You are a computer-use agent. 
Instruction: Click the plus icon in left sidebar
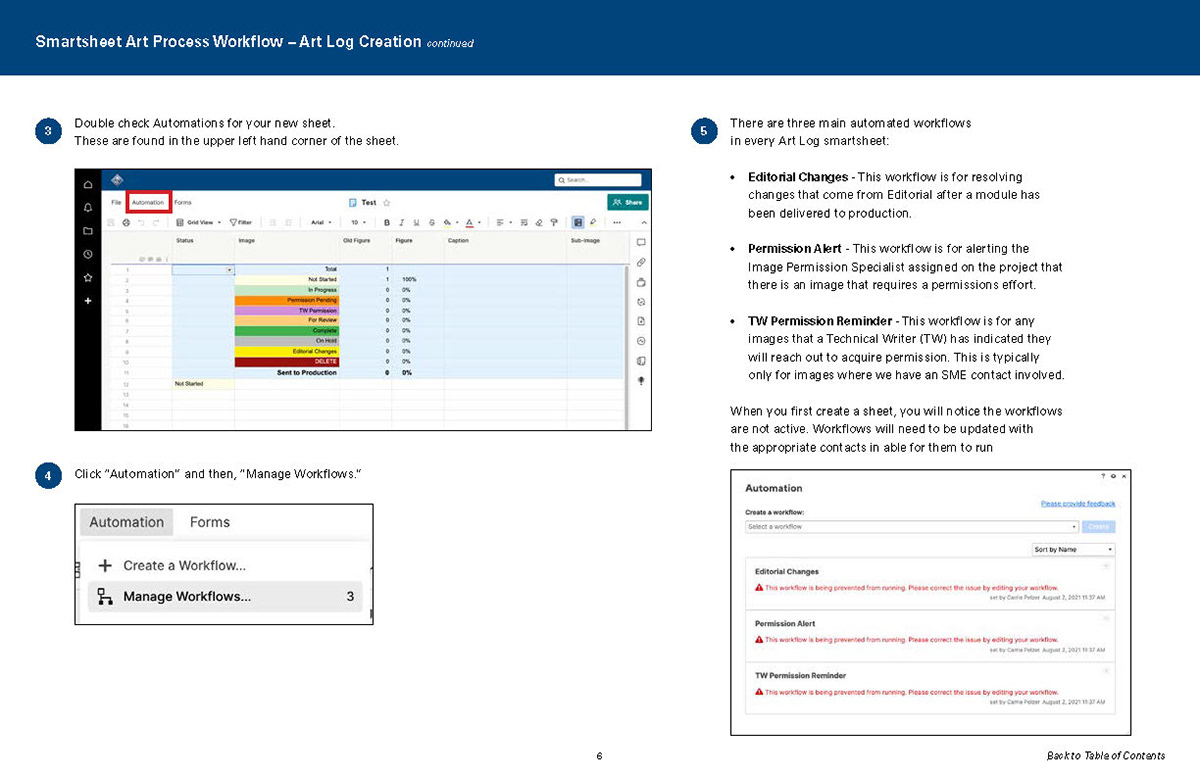click(x=88, y=300)
